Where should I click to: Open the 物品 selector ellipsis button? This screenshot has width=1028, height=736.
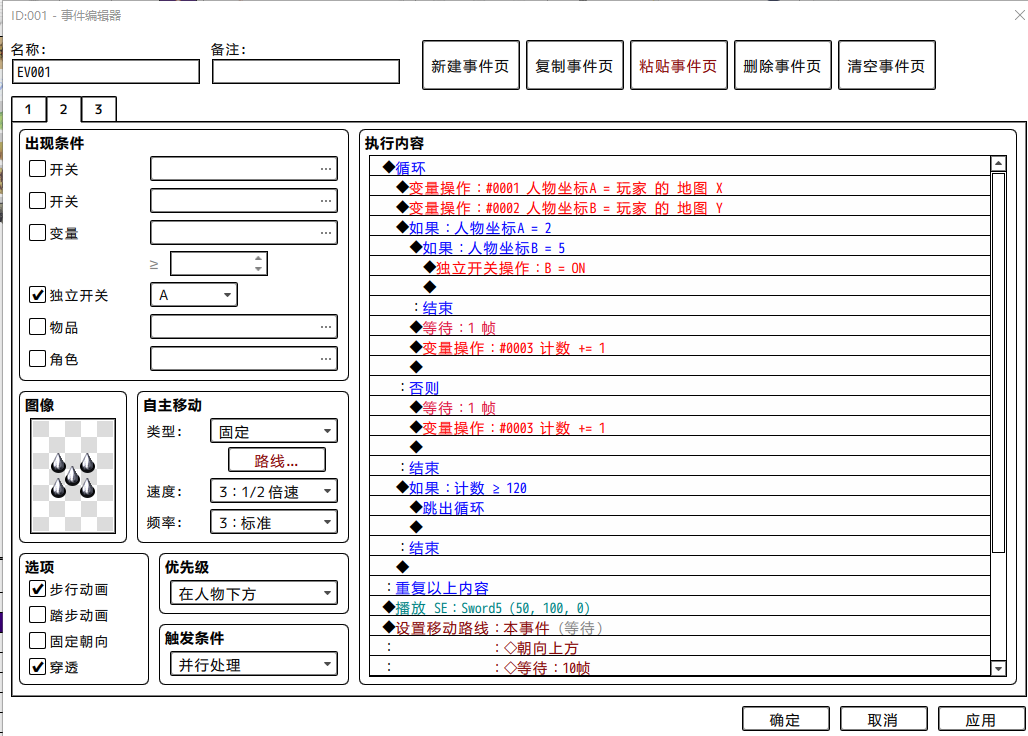tap(326, 326)
